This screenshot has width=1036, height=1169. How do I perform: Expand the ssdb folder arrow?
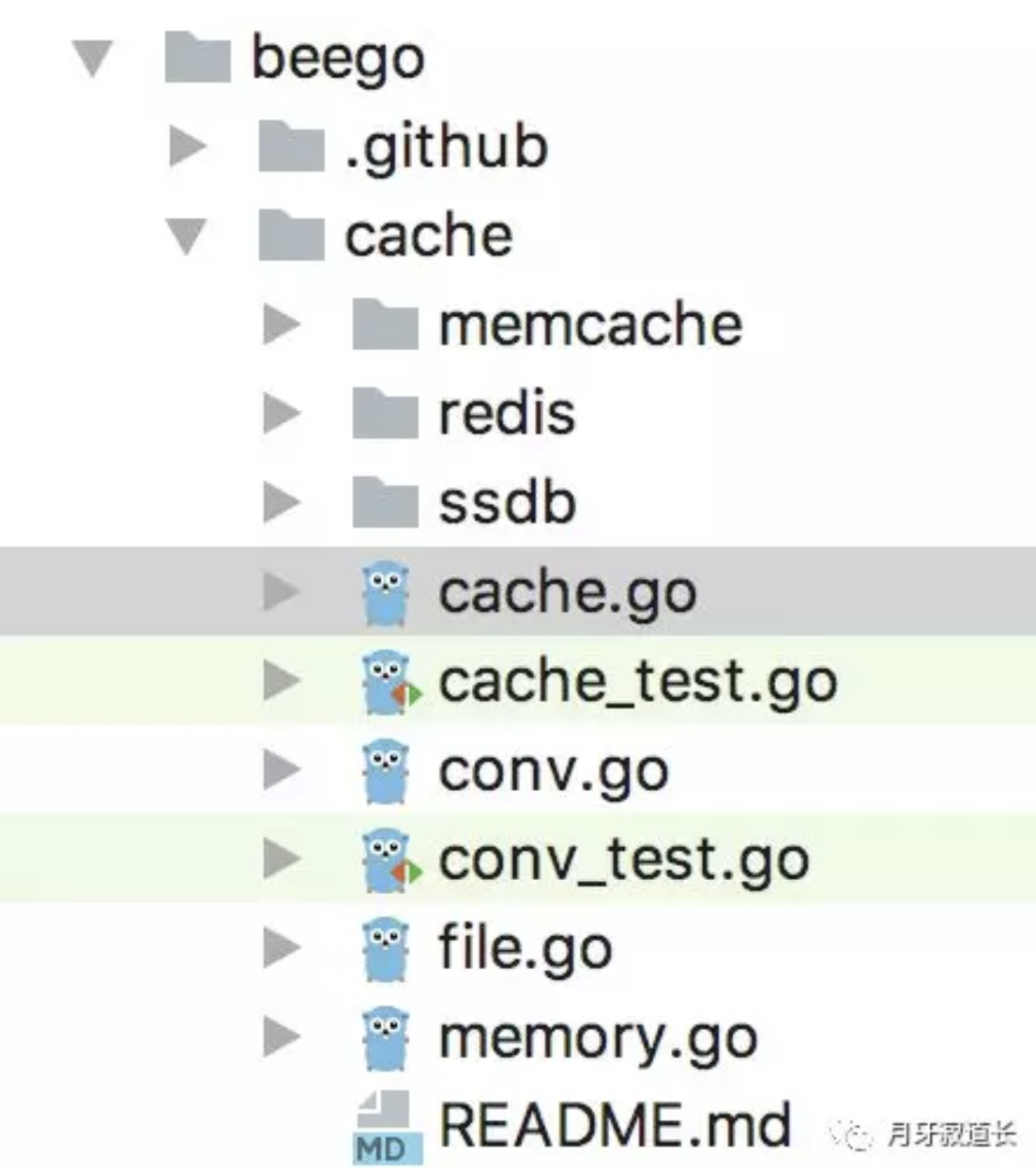pyautogui.click(x=282, y=503)
